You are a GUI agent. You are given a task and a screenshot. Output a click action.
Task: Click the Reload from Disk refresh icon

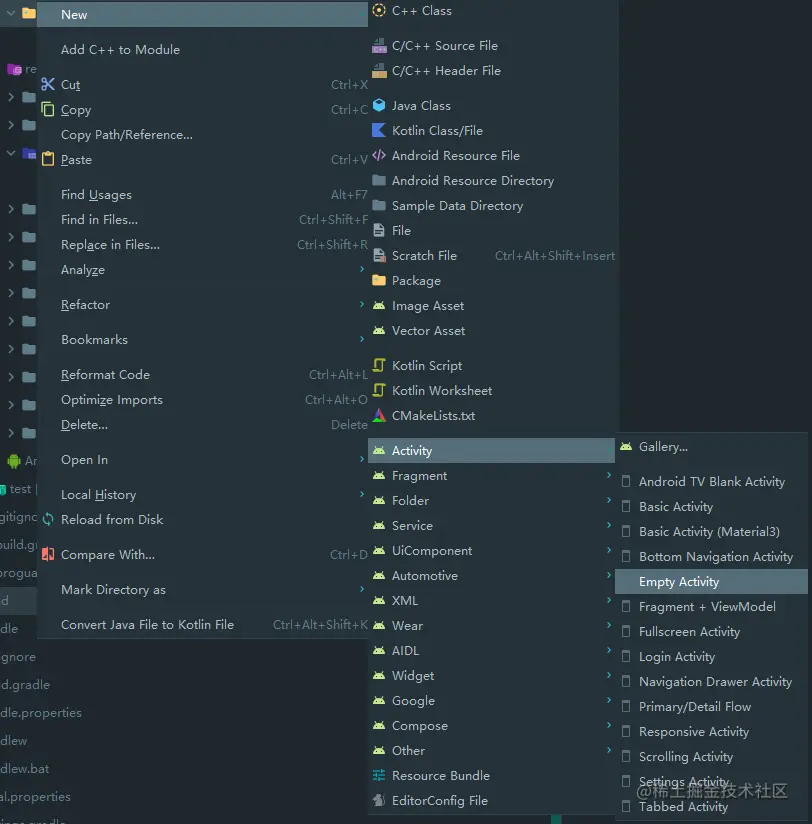[47, 519]
